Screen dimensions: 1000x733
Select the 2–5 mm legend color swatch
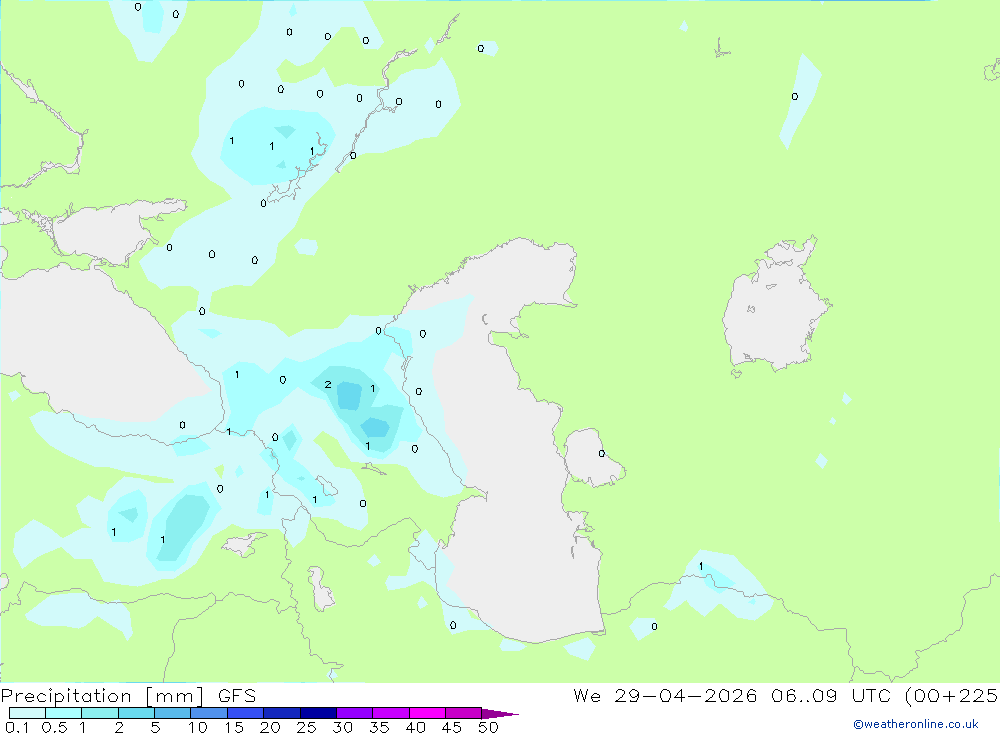[x=136, y=713]
